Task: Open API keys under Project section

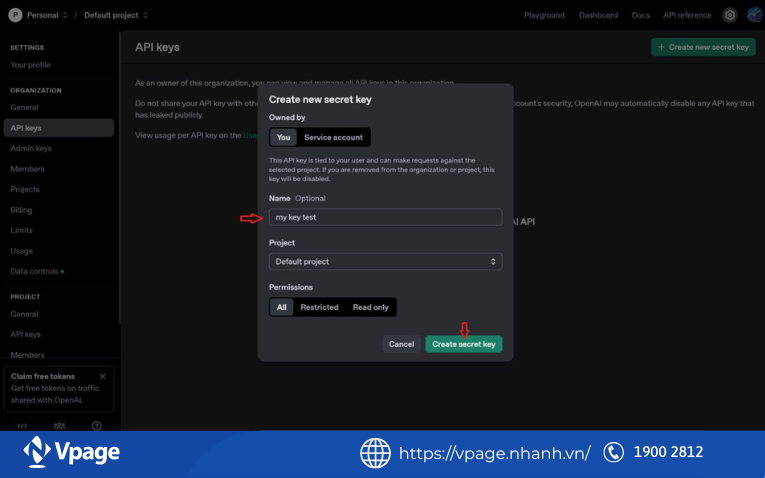Action: [x=25, y=334]
